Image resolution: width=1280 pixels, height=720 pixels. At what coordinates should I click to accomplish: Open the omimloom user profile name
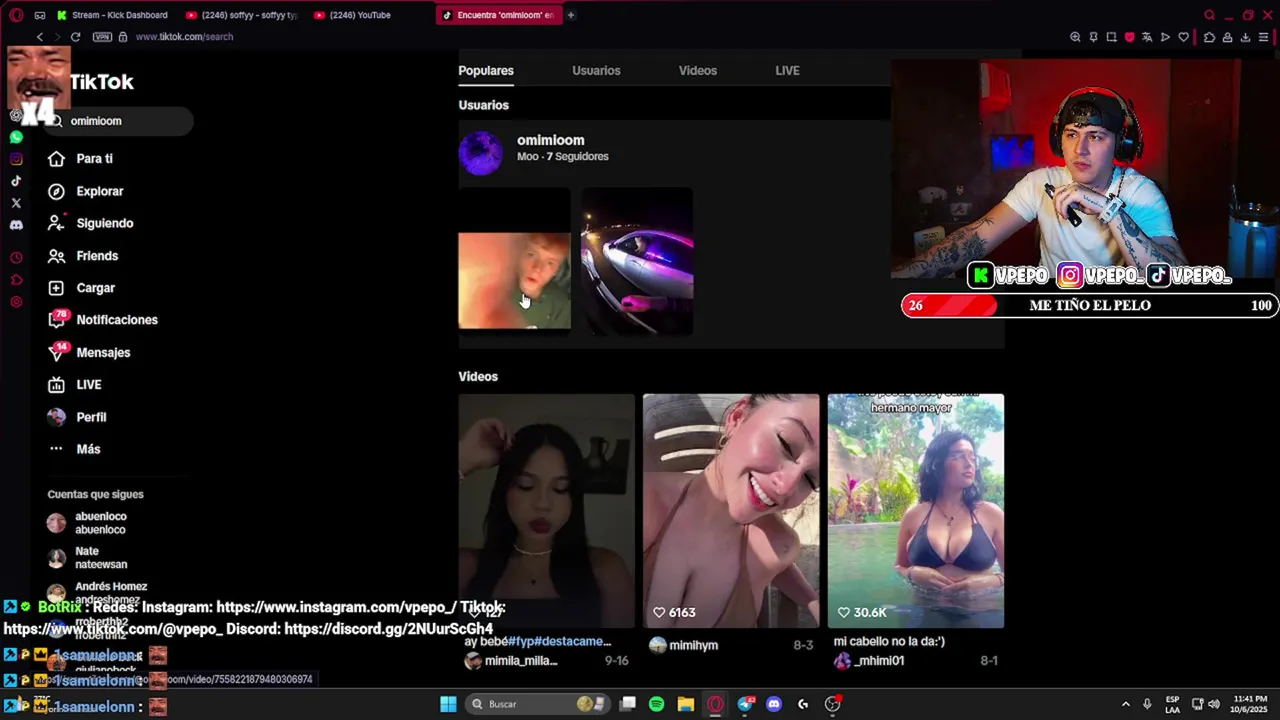[x=551, y=141]
